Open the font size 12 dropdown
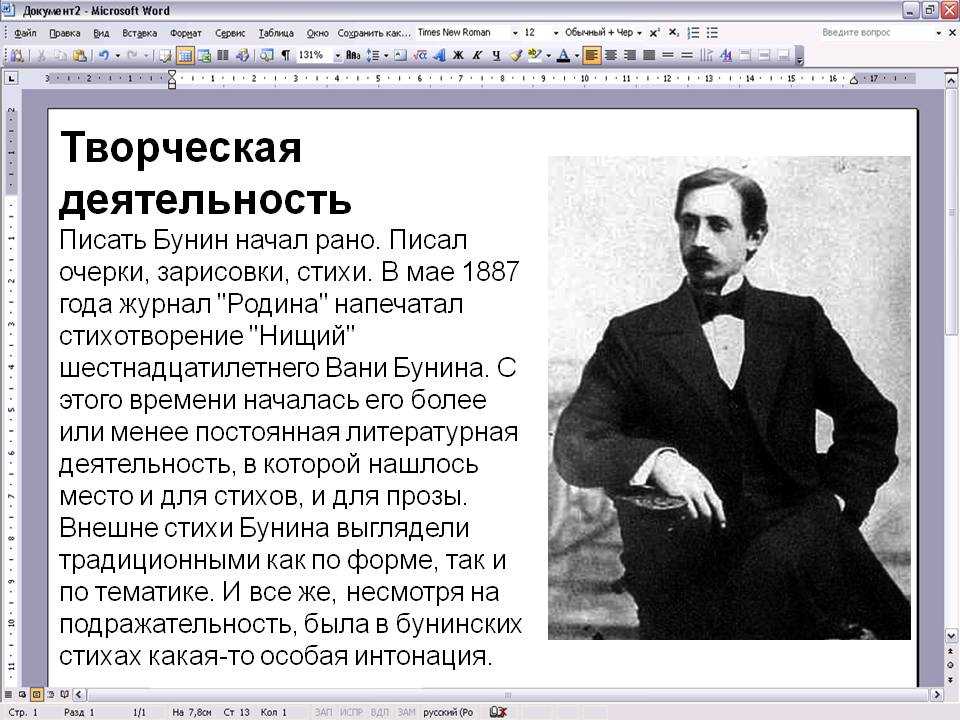960x720 pixels. pos(555,32)
